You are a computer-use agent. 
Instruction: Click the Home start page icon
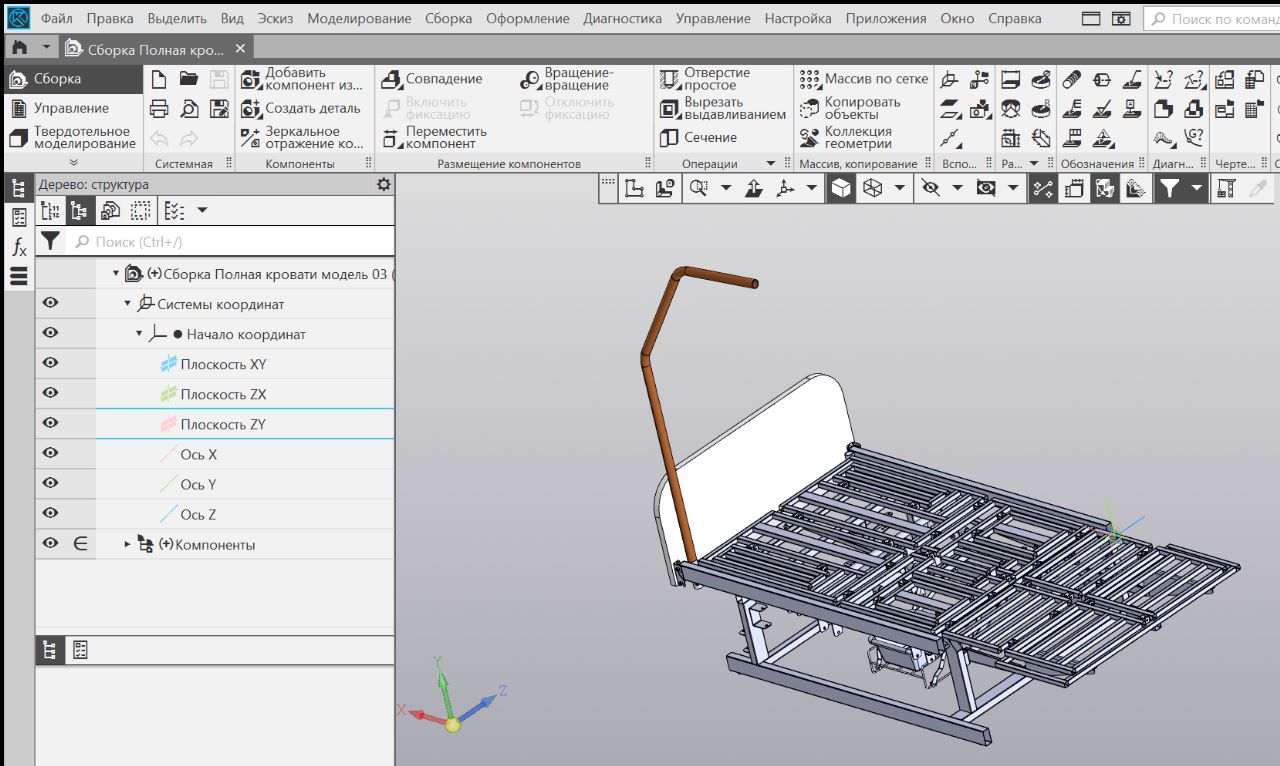pos(19,48)
